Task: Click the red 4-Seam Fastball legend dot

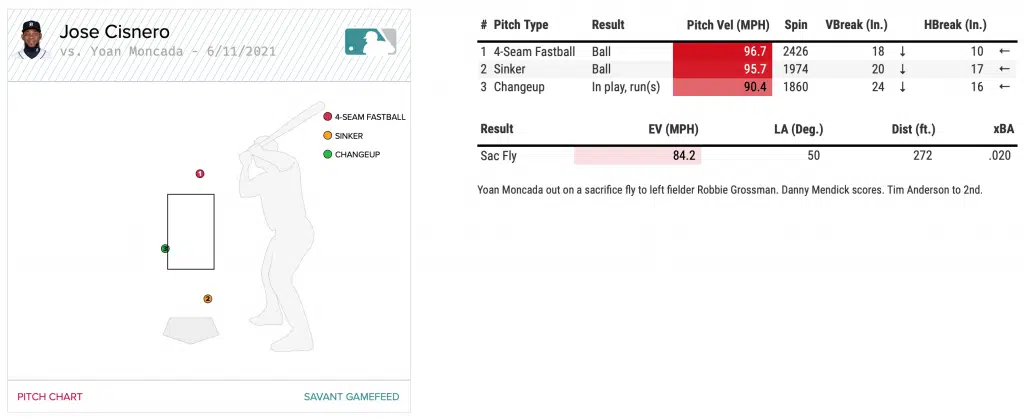Action: coord(327,117)
